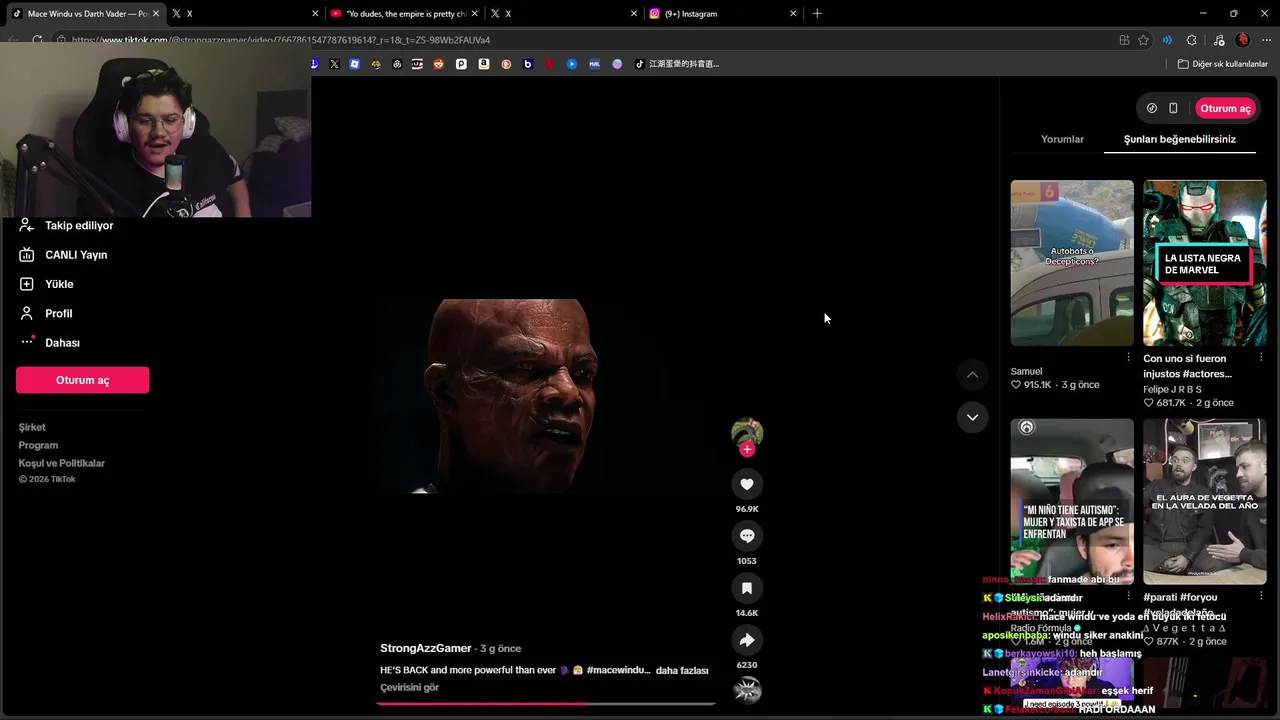Open the X bookmark in the favorites bar
The image size is (1280, 720).
pyautogui.click(x=334, y=64)
